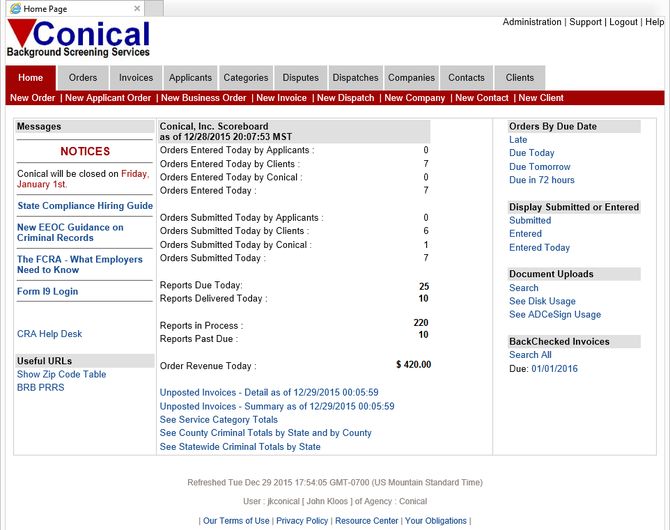The image size is (670, 530).
Task: Open the Applicants tab
Action: click(190, 78)
